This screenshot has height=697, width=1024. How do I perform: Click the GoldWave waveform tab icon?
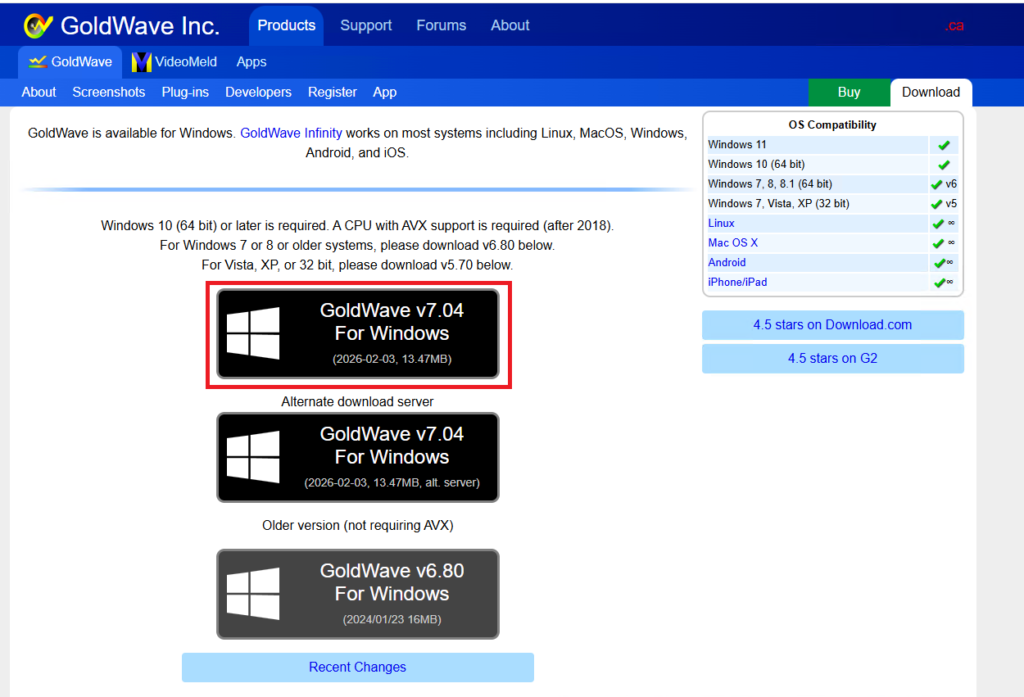38,62
